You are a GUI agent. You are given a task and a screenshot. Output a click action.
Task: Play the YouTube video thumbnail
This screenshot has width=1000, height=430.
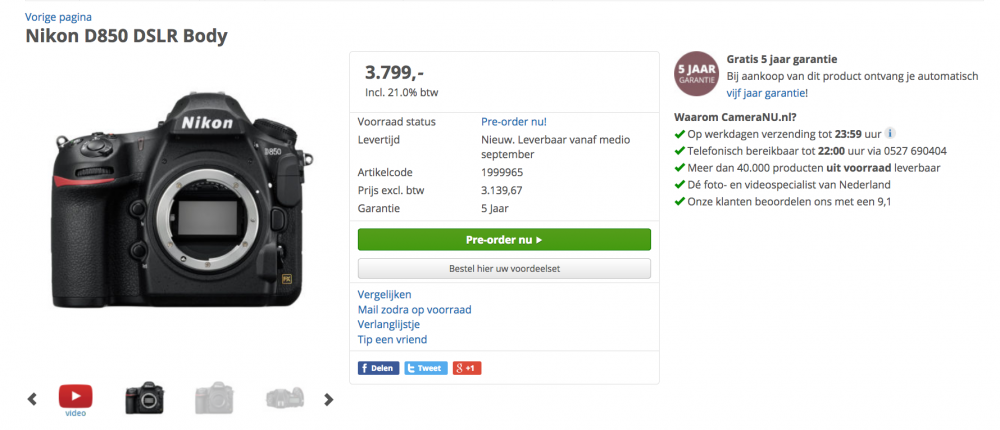[x=75, y=396]
